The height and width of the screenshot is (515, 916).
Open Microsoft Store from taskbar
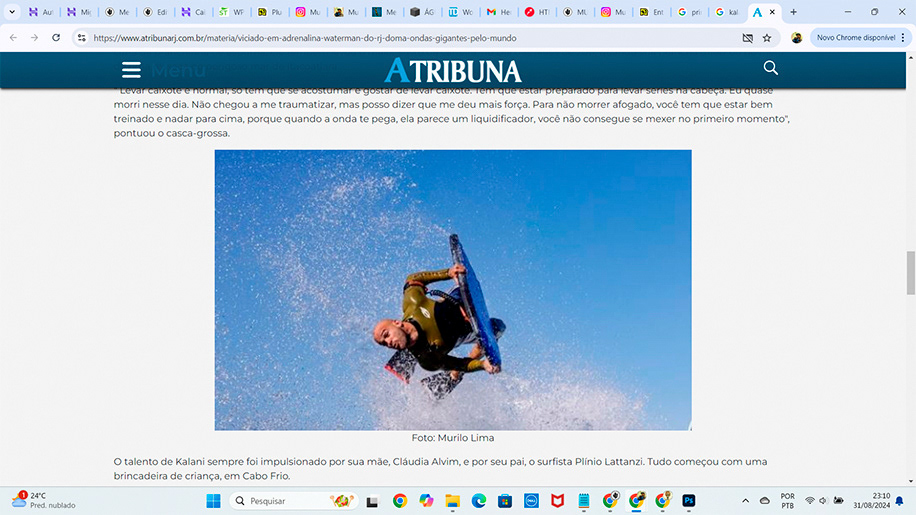tap(505, 501)
